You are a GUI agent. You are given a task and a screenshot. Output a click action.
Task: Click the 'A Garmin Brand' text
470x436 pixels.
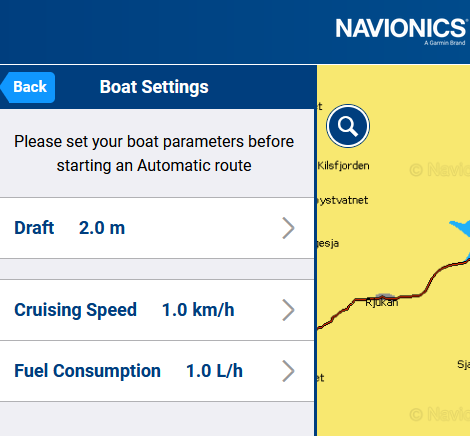point(445,43)
